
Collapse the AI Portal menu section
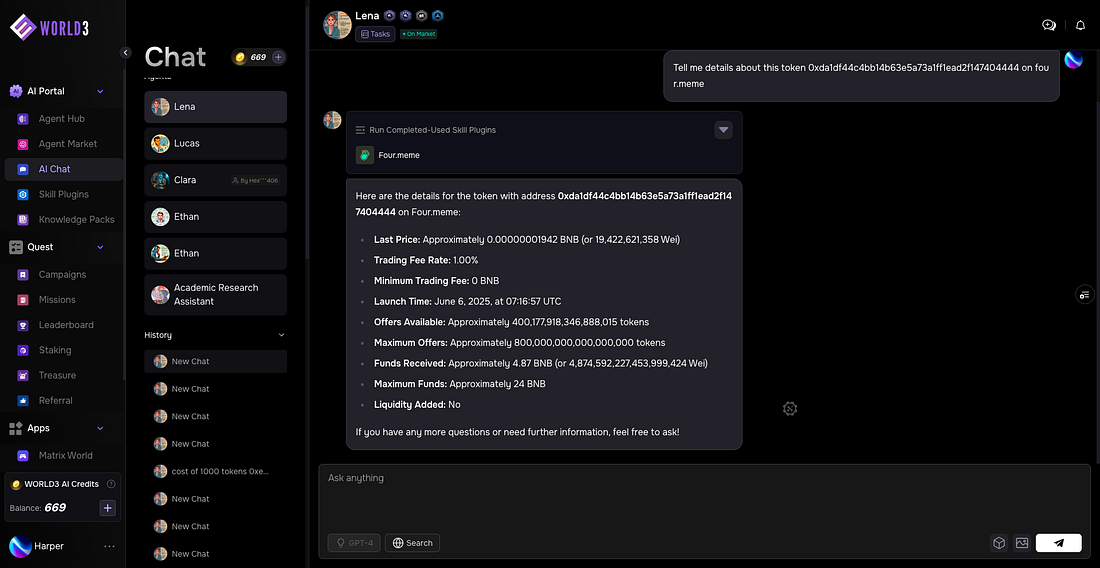[x=100, y=91]
